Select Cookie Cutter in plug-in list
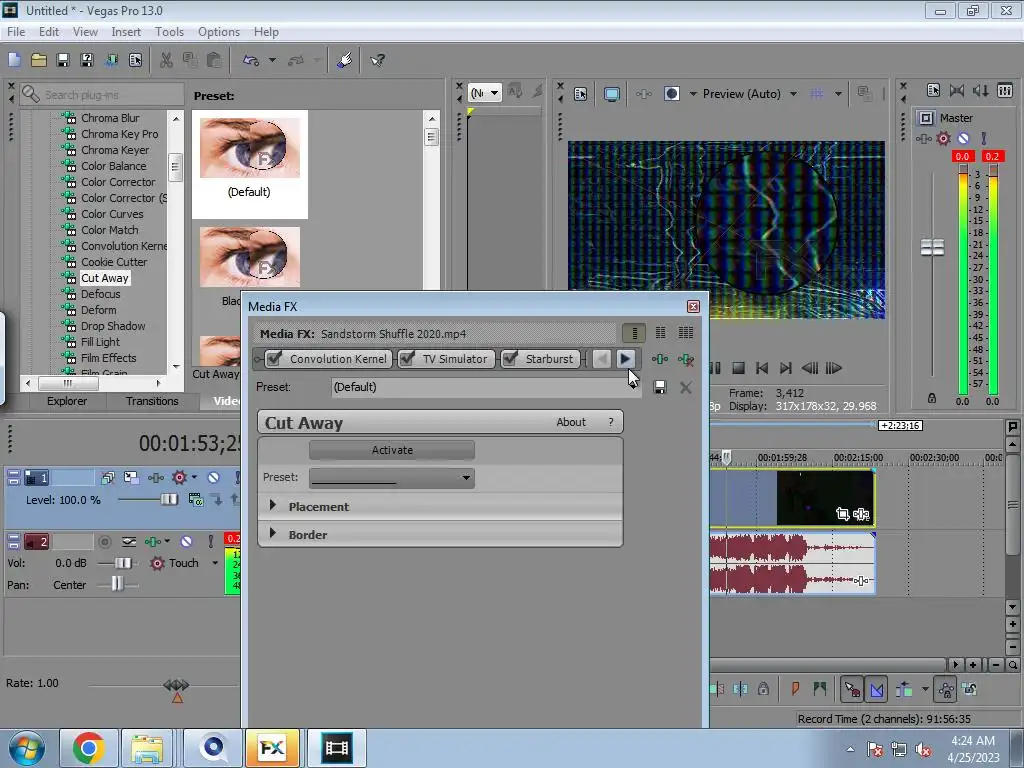The height and width of the screenshot is (768, 1024). tap(114, 262)
